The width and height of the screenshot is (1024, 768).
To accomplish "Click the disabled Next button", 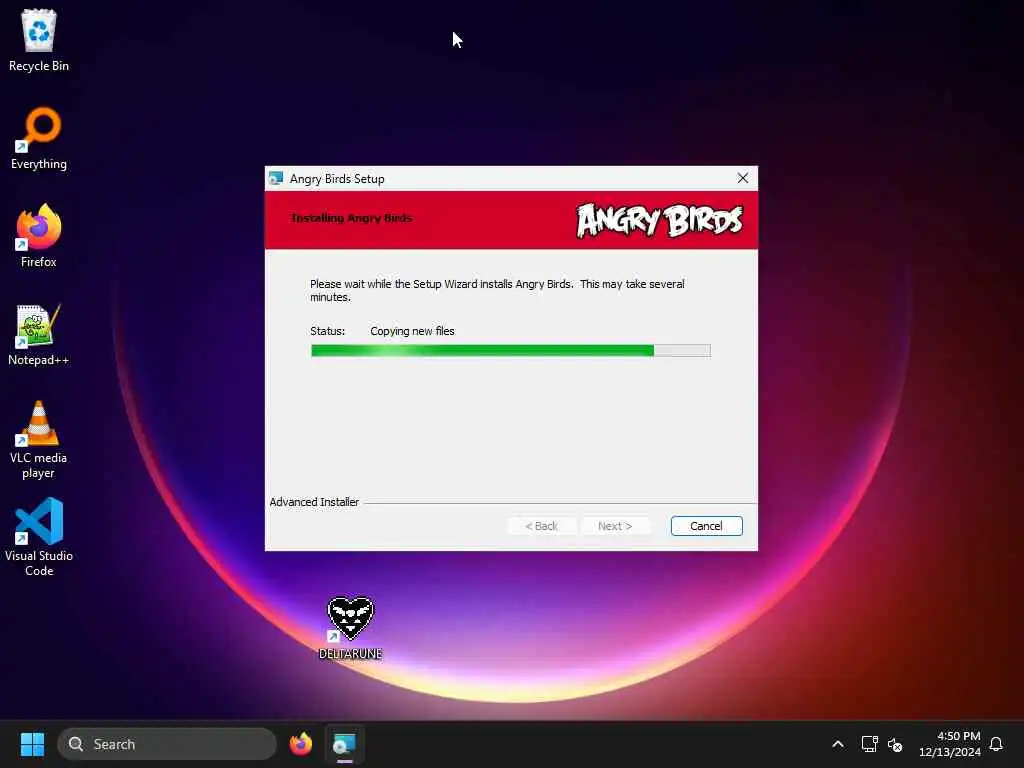I will 615,526.
